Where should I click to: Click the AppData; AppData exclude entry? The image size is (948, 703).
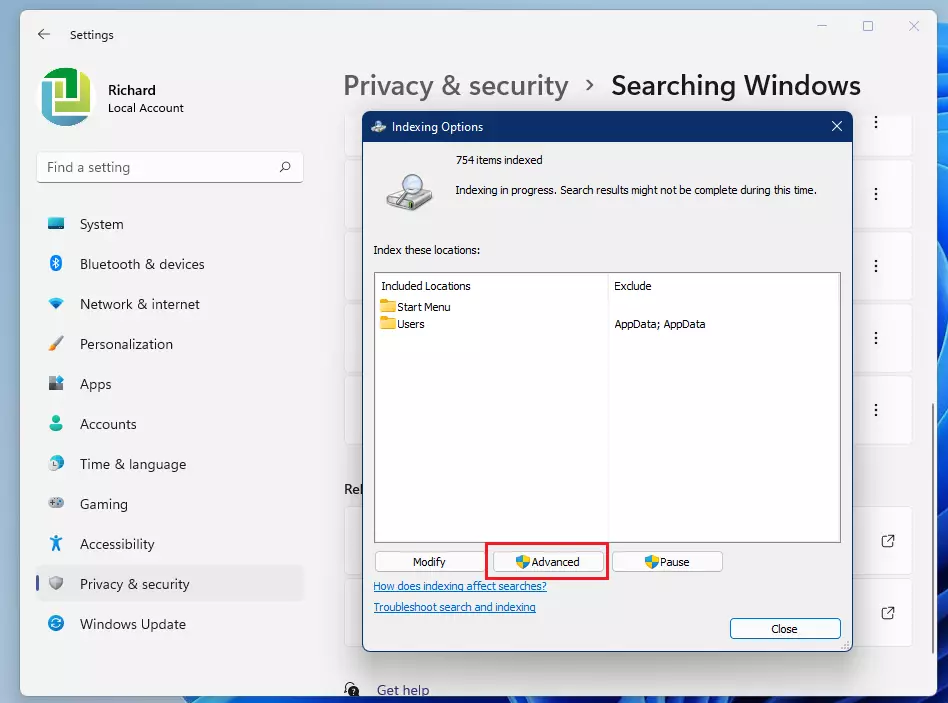tap(660, 324)
